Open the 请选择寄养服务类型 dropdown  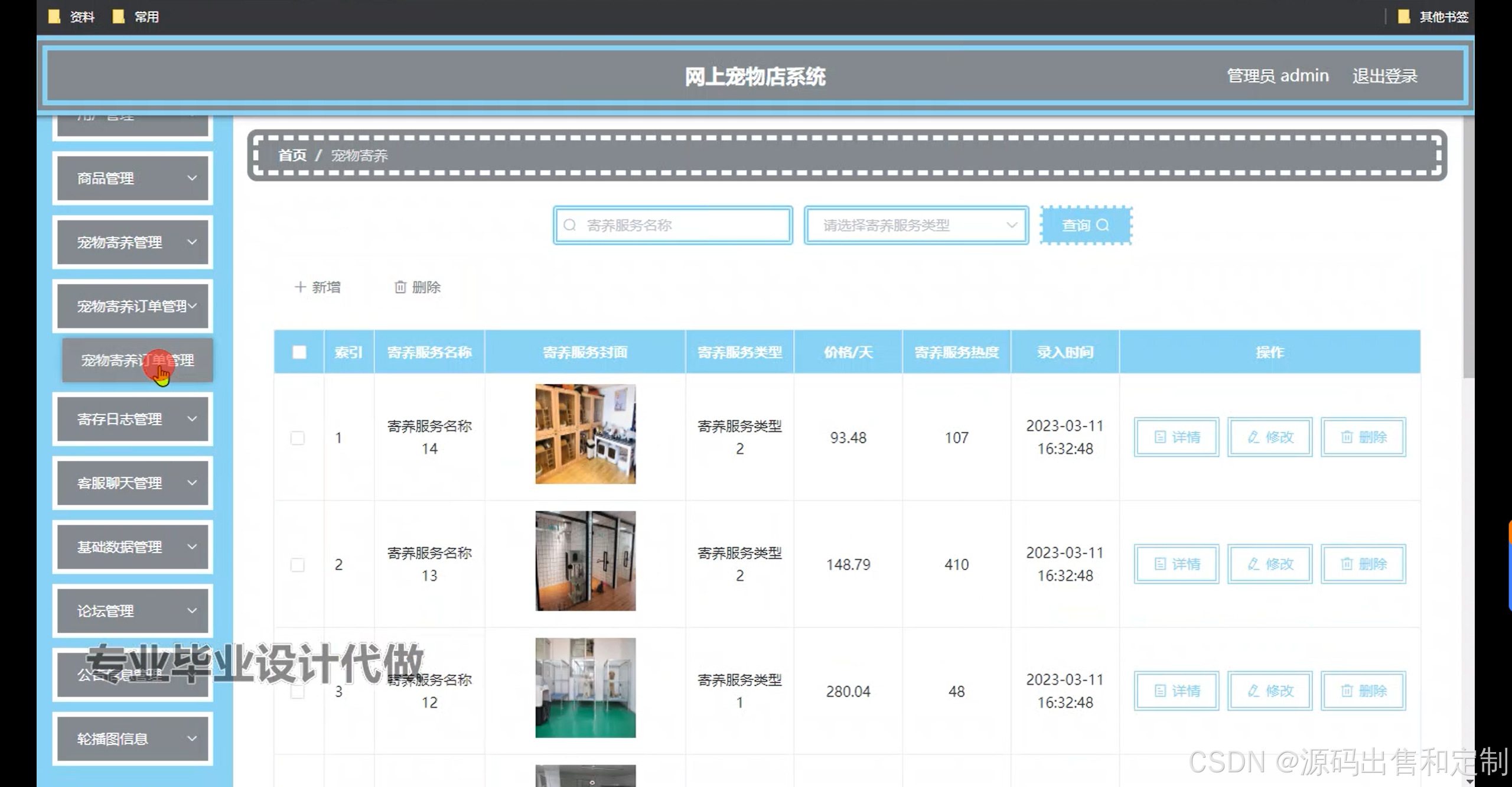916,225
